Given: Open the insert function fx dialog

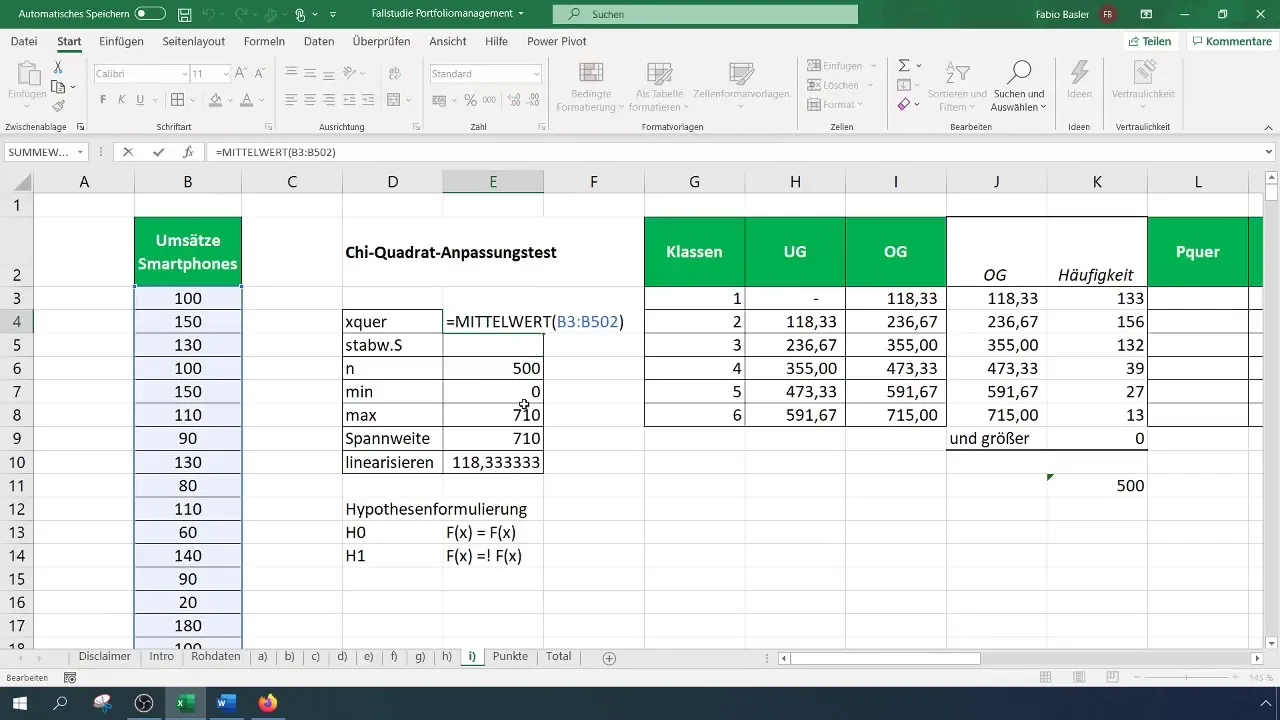Looking at the screenshot, I should coord(188,152).
